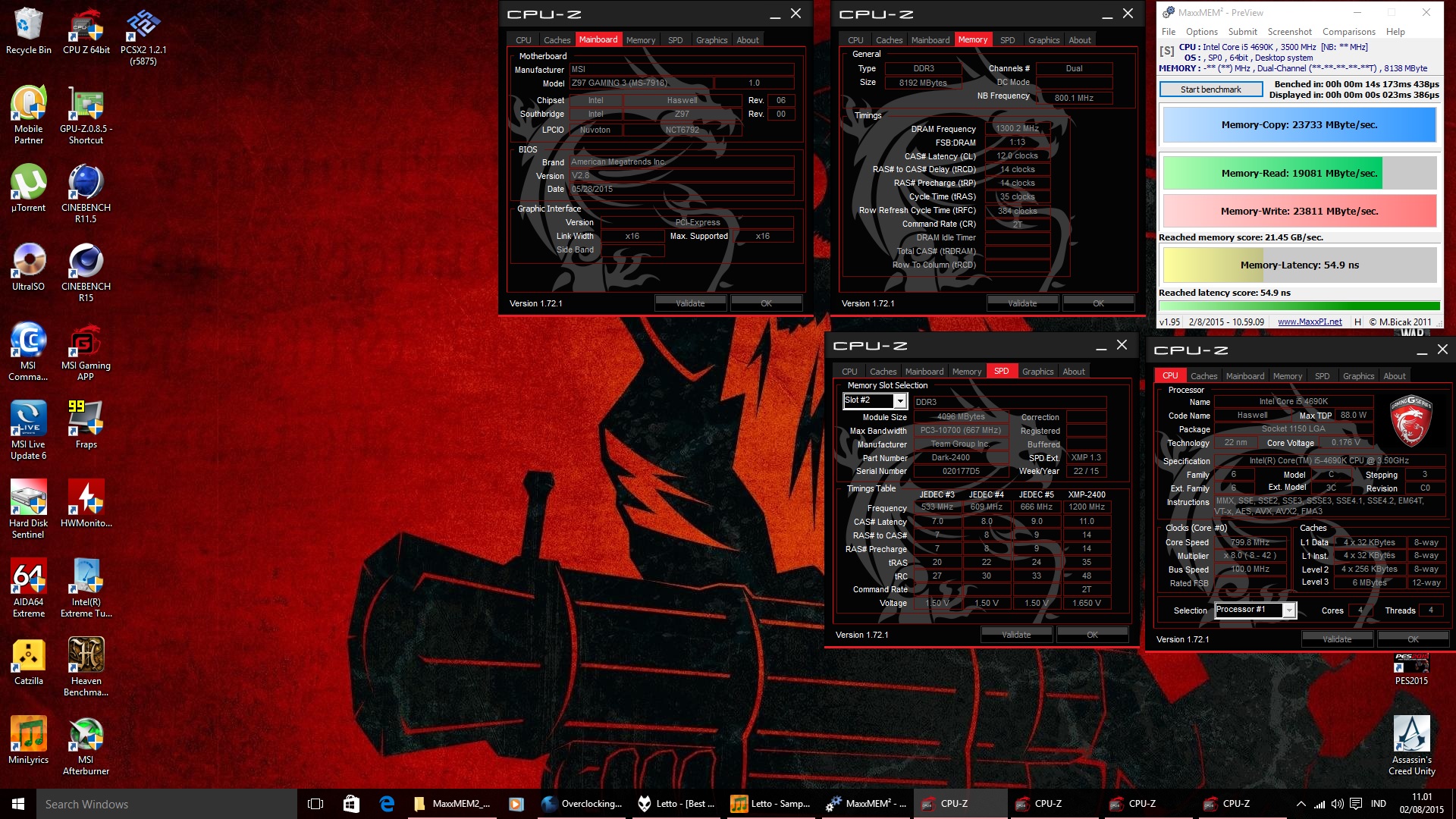The height and width of the screenshot is (819, 1456).
Task: Open volume control in system tray
Action: point(1338,804)
